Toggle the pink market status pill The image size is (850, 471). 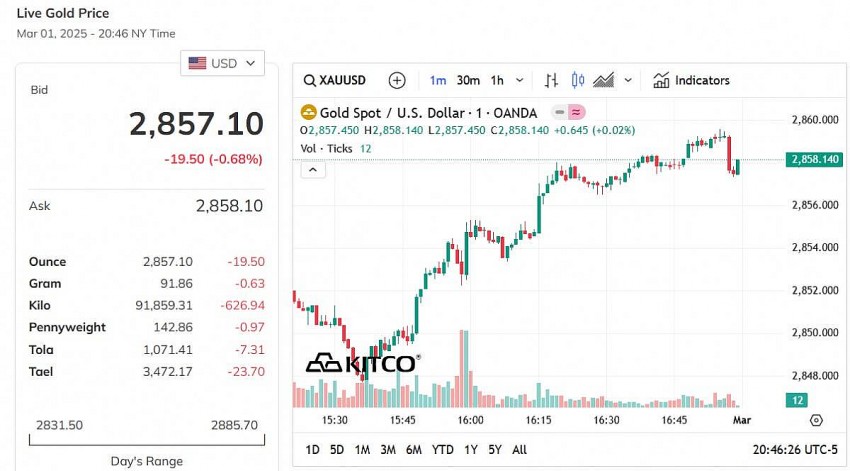coord(577,113)
